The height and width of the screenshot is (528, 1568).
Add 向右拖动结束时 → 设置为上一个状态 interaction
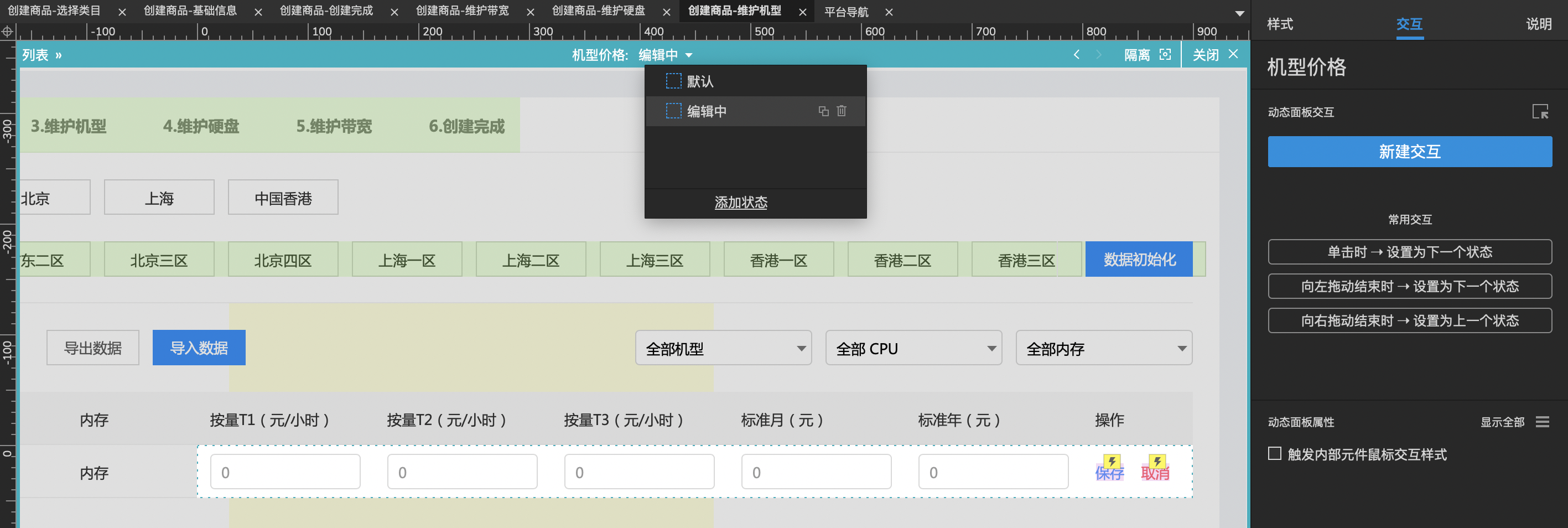(1410, 320)
